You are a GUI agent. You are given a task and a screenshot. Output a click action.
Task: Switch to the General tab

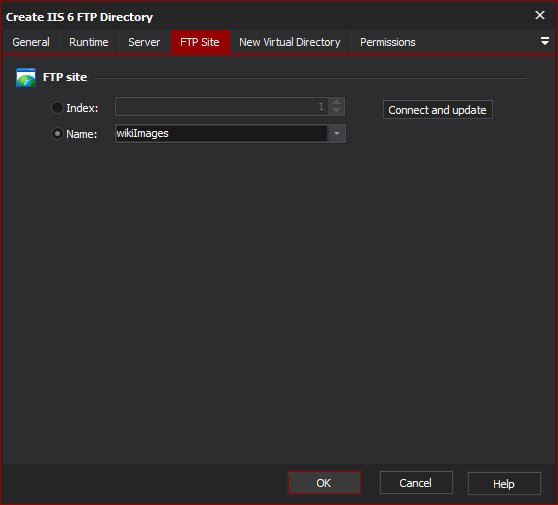click(31, 42)
